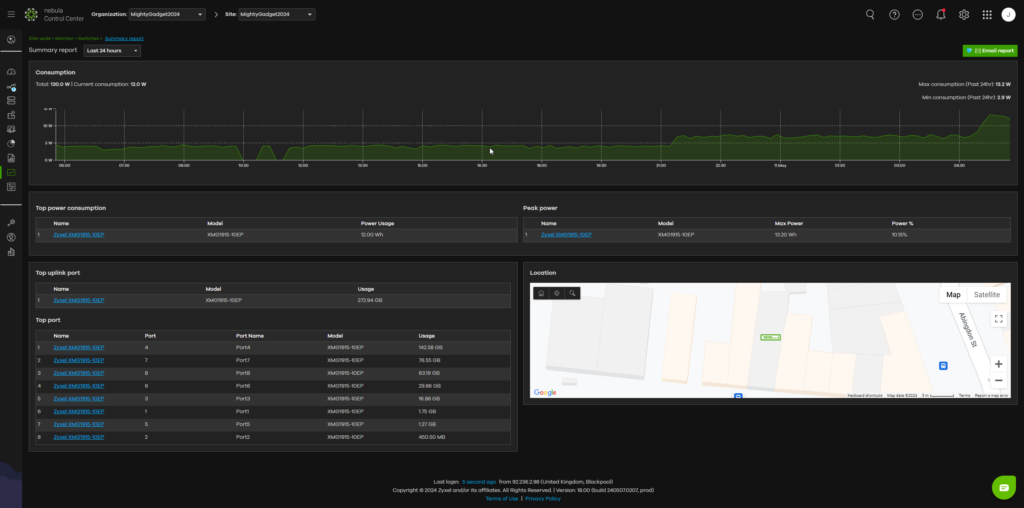Open the dashboard gauge sidebar item
Image resolution: width=1024 pixels, height=508 pixels.
11,72
